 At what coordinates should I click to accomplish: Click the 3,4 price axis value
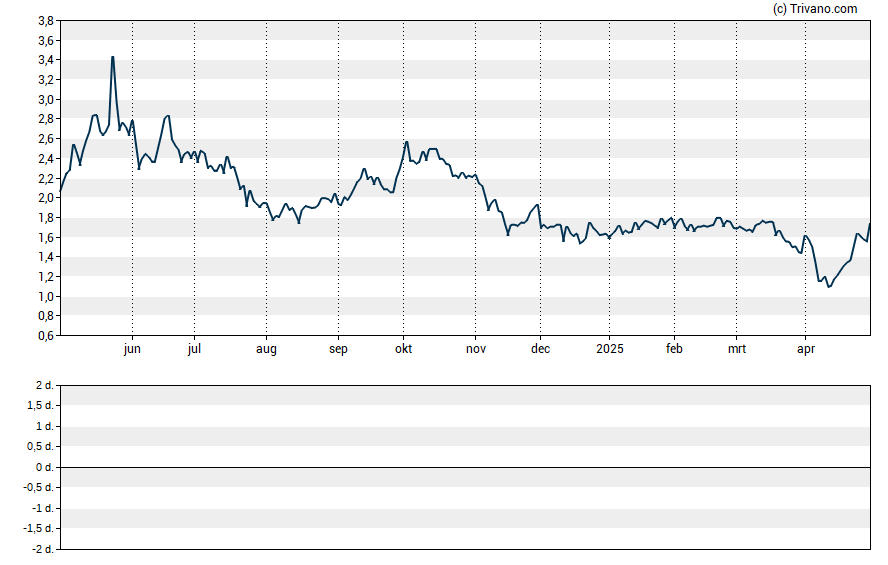tap(46, 60)
